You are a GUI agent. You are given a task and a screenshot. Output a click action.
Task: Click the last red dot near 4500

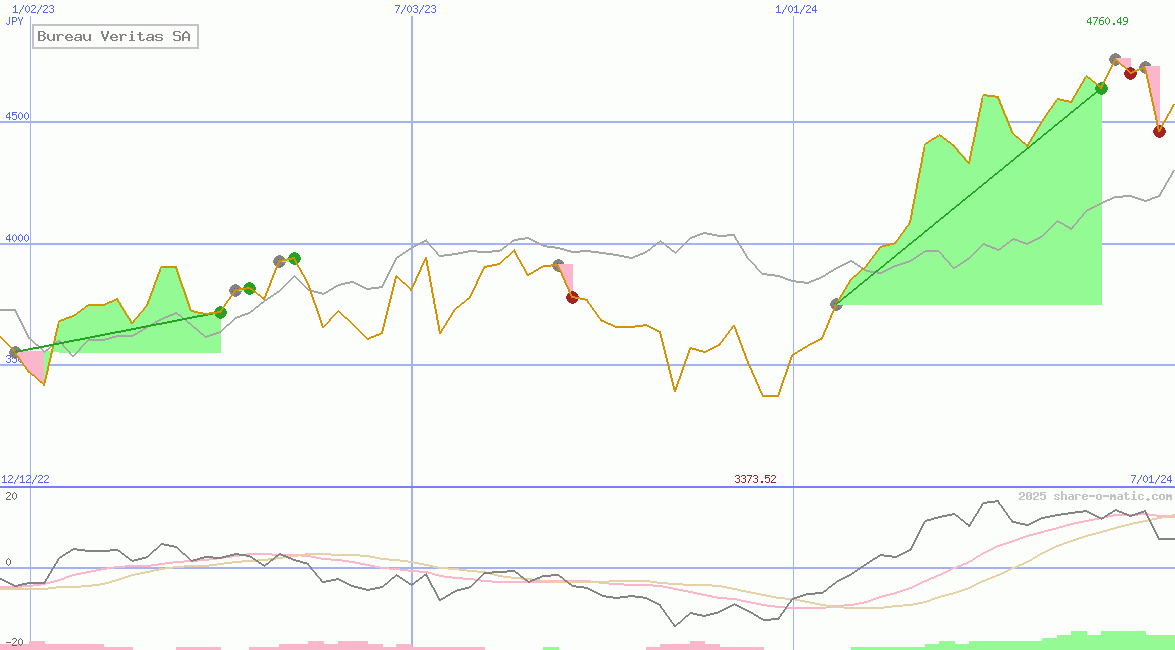pyautogui.click(x=1159, y=131)
